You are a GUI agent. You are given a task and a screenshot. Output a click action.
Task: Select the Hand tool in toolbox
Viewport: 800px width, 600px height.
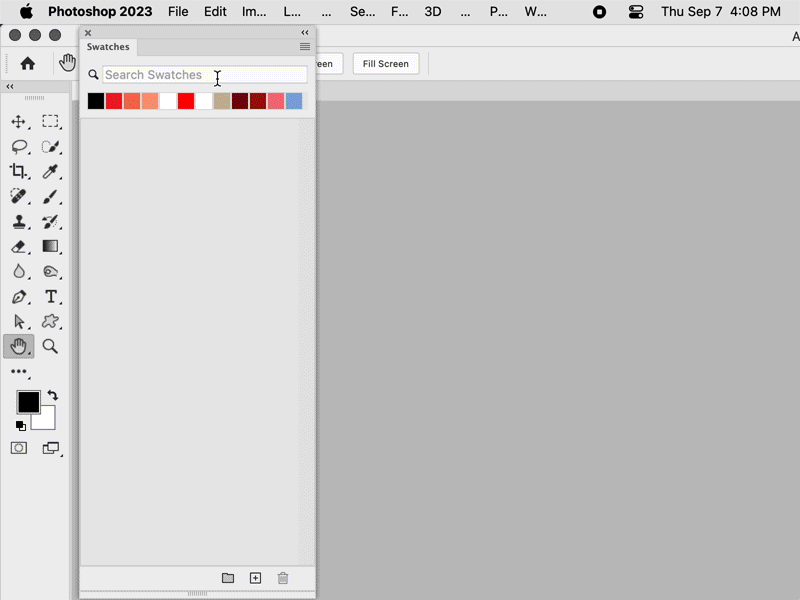click(x=19, y=346)
